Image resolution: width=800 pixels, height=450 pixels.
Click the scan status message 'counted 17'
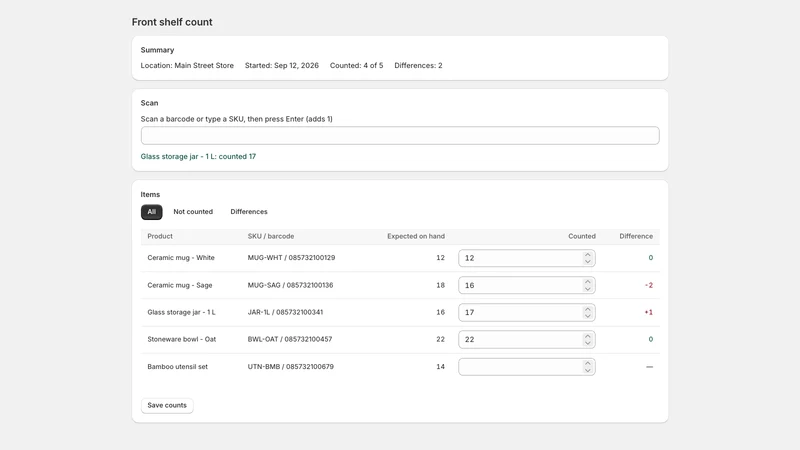pos(198,157)
